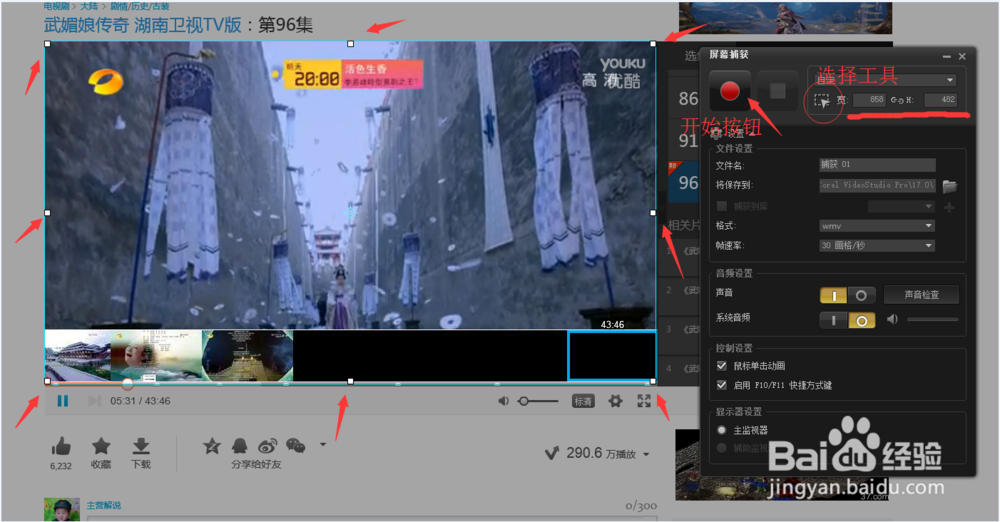The width and height of the screenshot is (1000, 522).
Task: Start screen capture with red record button
Action: (730, 91)
